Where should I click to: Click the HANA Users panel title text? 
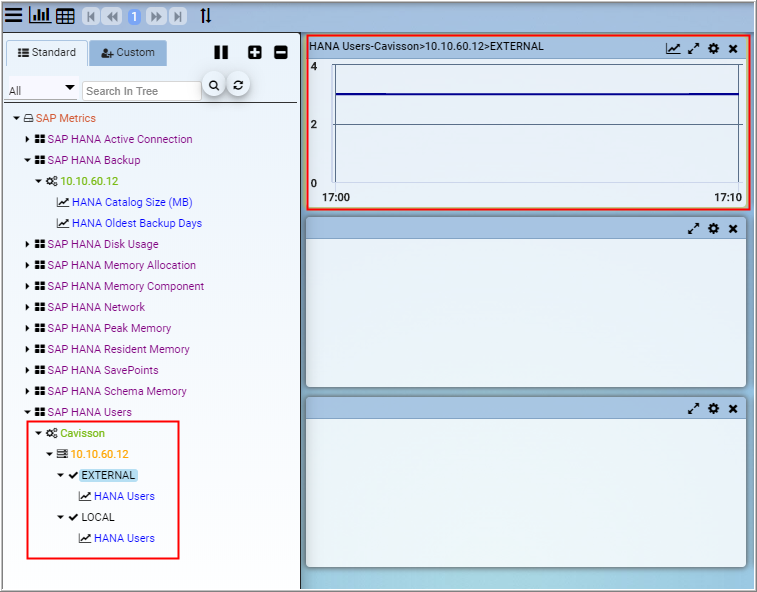click(x=426, y=46)
